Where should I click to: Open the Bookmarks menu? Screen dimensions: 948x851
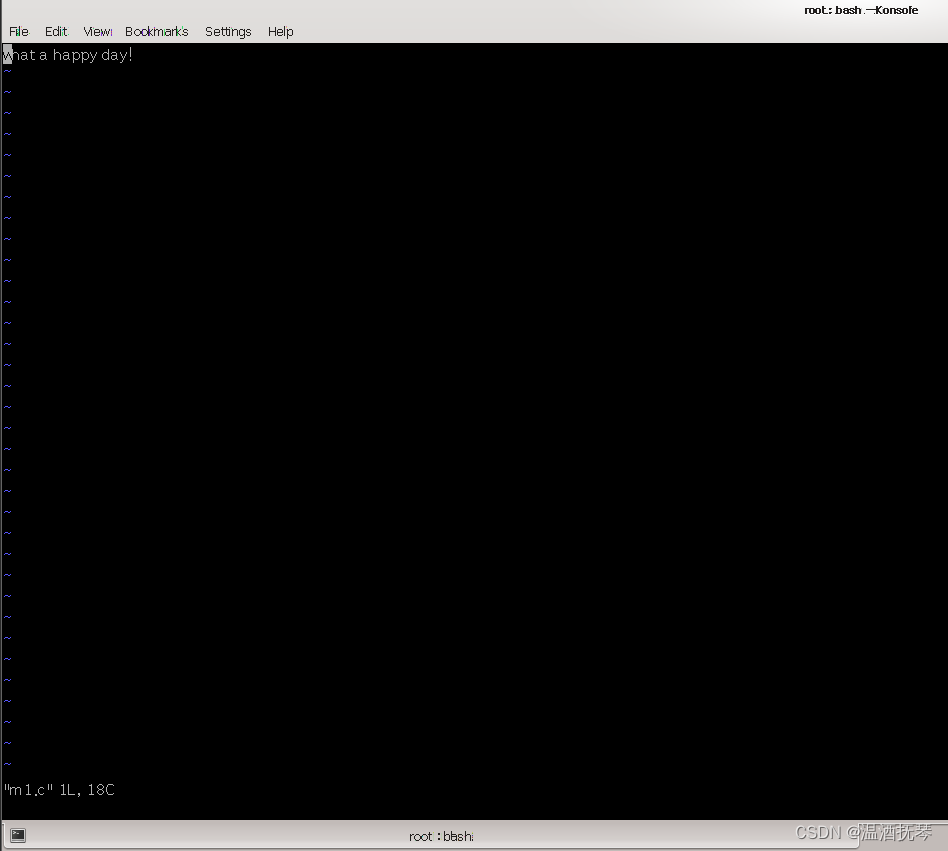click(156, 31)
